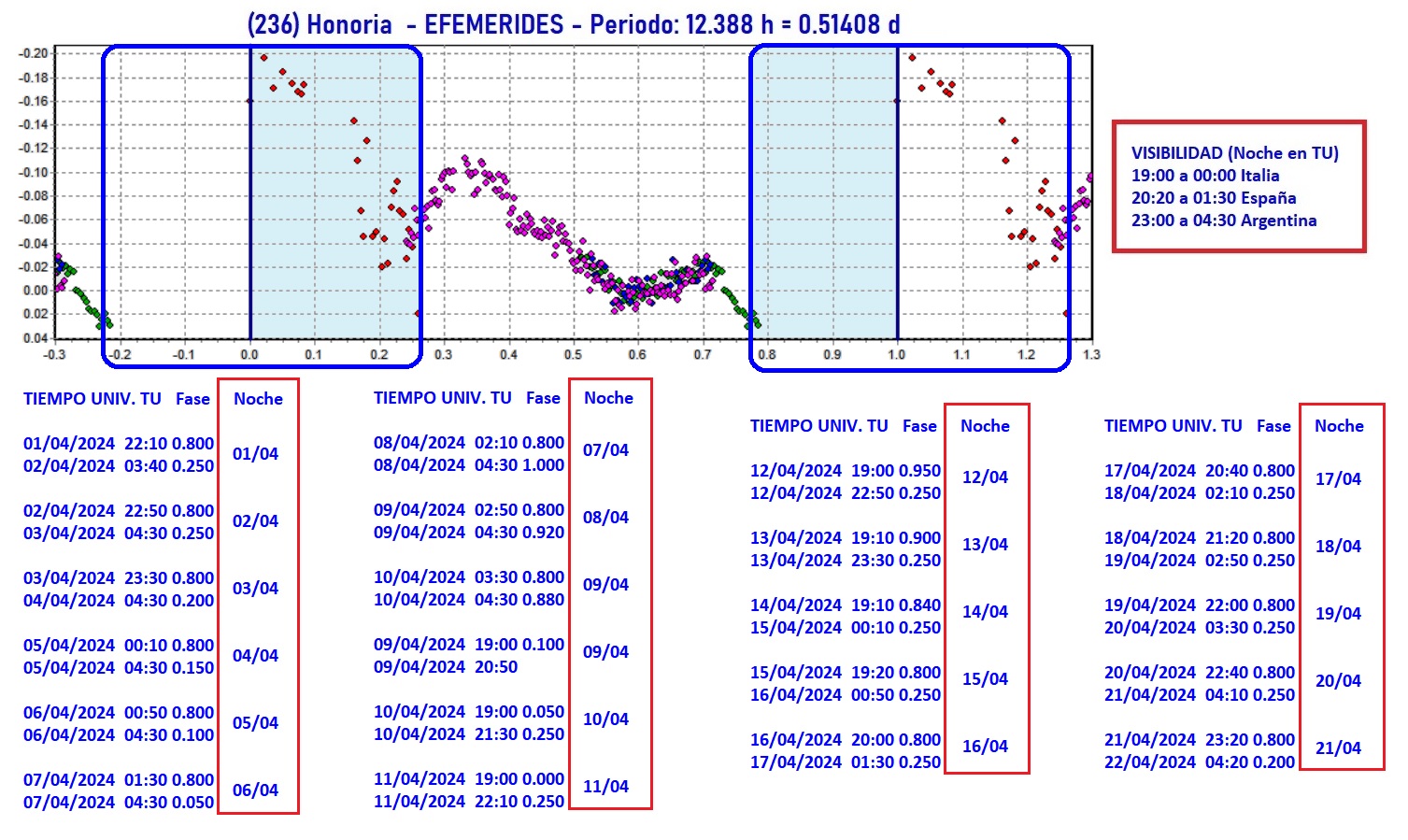1408x840 pixels.
Task: Select Noche column entry "21/04"
Action: point(1338,747)
